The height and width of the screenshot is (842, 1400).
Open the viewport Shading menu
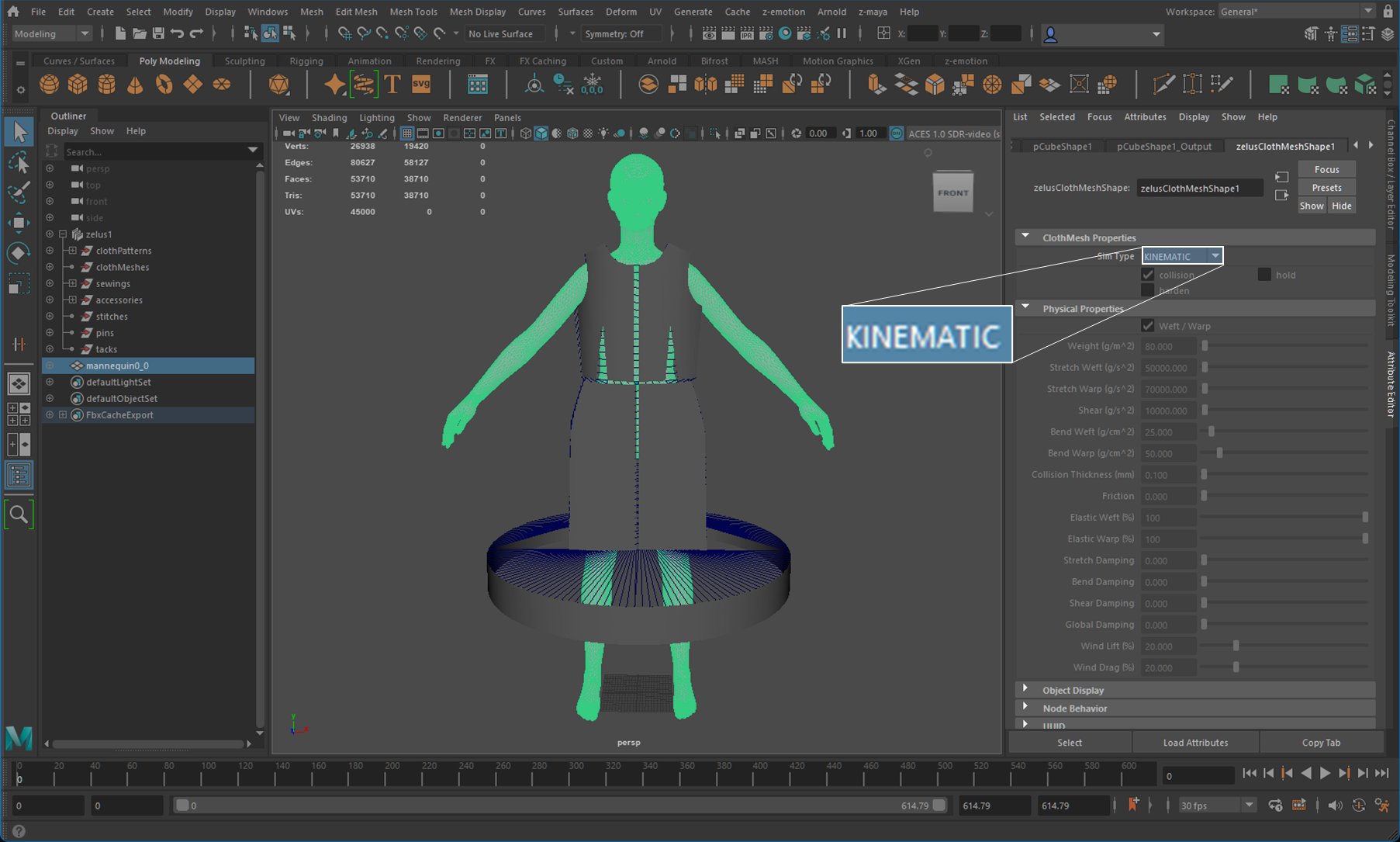click(329, 117)
